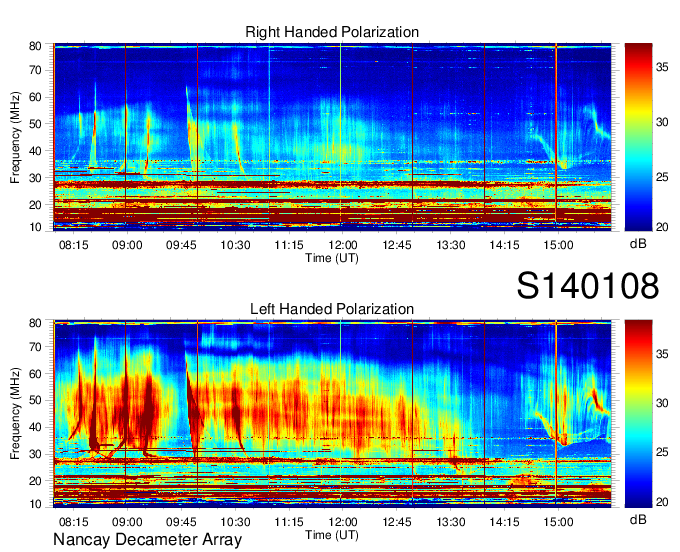Screen dimensions: 680x552
Task: Click the "30" value on Left Handed colorbar
Action: (662, 403)
